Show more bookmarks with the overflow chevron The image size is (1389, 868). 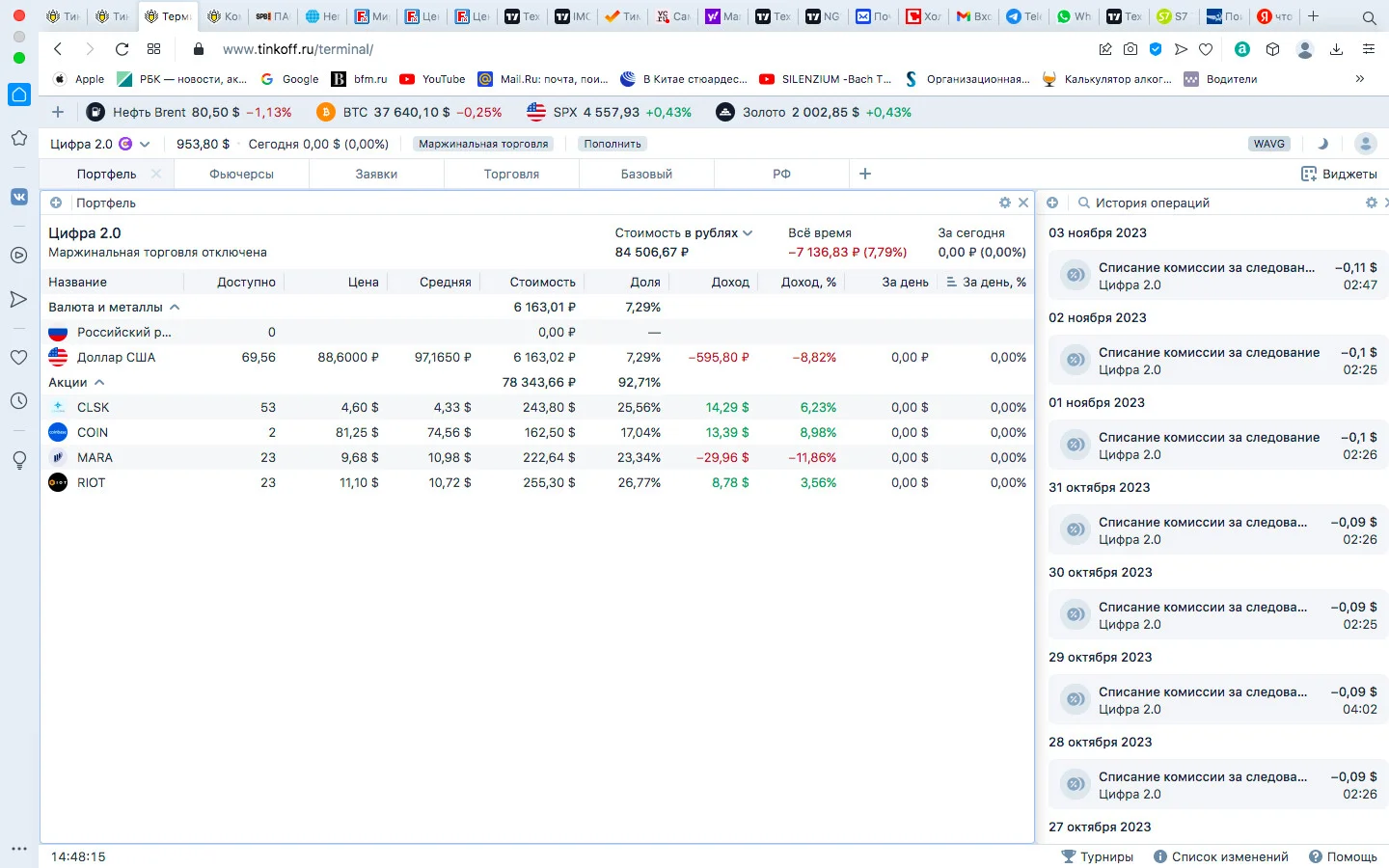point(1360,79)
